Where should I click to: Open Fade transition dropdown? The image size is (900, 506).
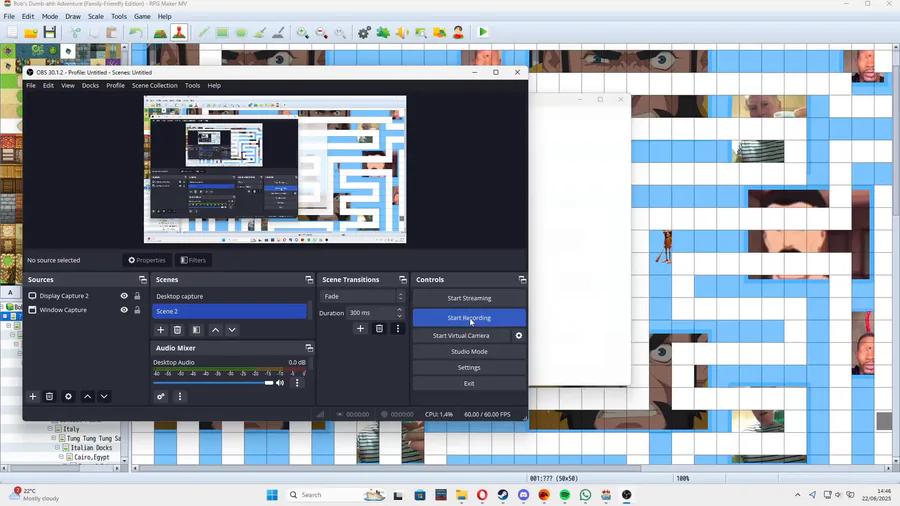tap(364, 297)
